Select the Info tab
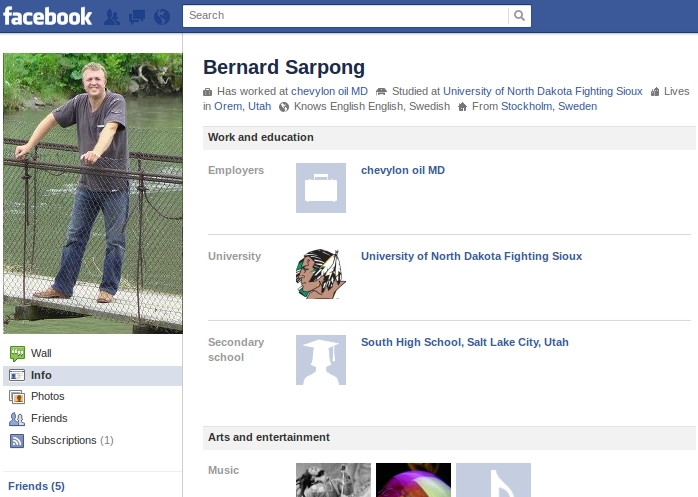 (x=93, y=375)
